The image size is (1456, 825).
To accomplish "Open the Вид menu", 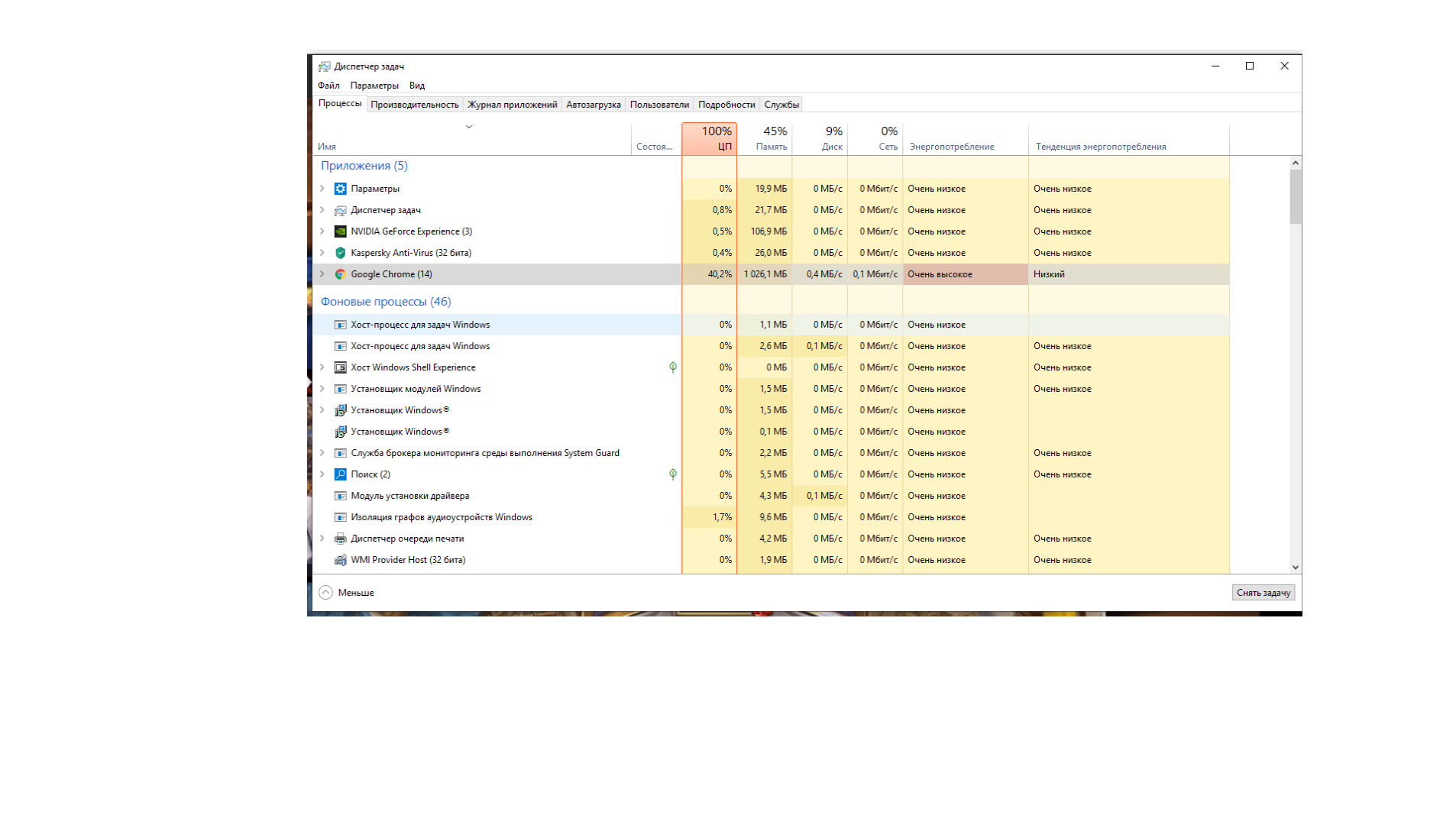I will 417,86.
